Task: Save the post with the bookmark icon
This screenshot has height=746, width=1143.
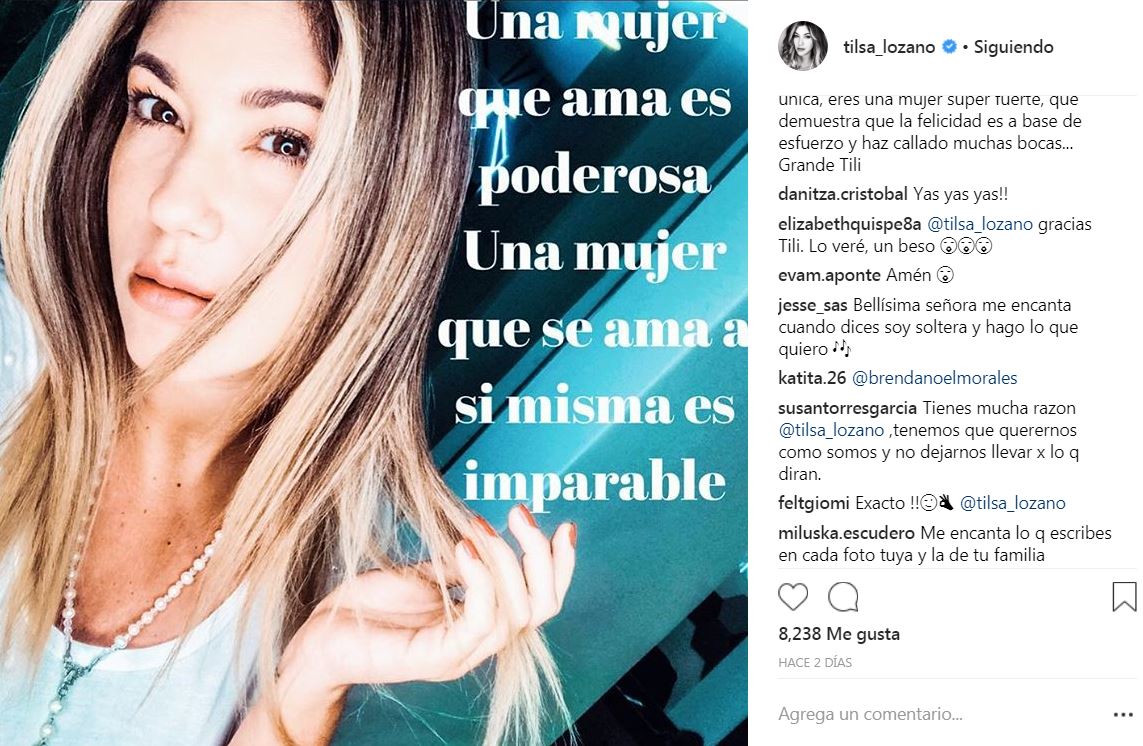Action: coord(1124,597)
